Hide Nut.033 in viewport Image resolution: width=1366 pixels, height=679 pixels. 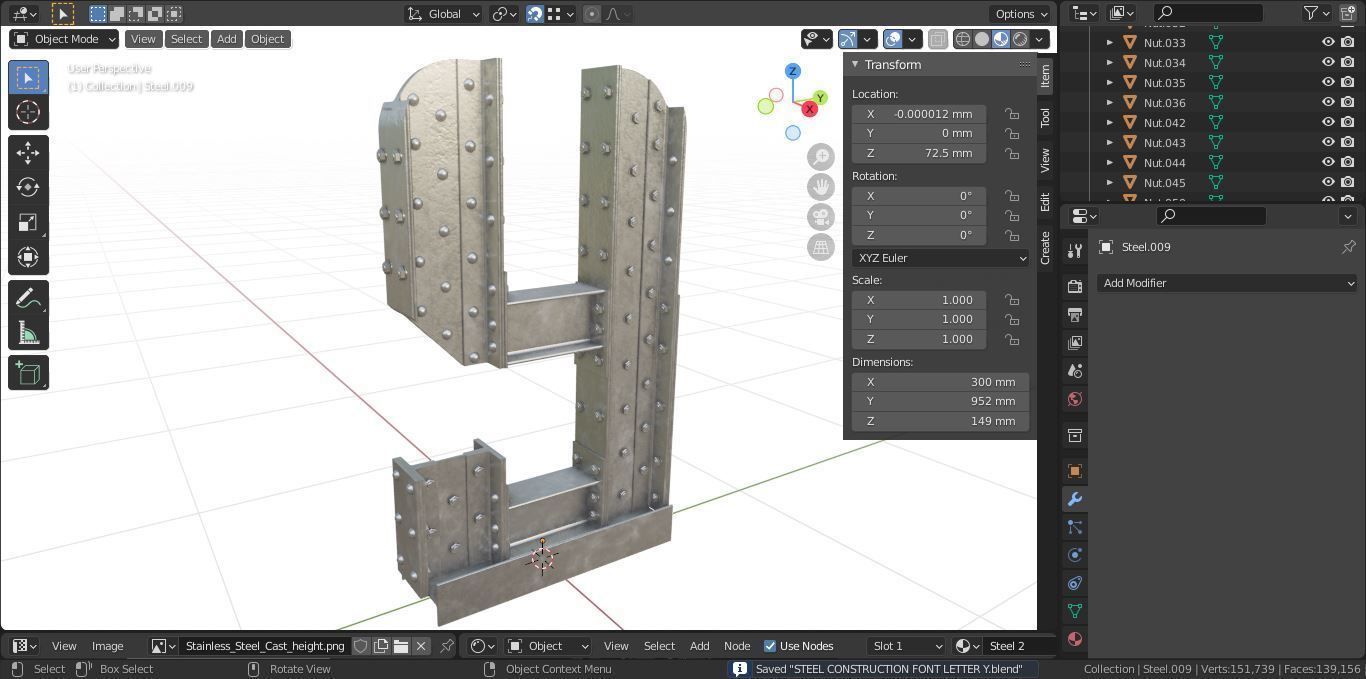coord(1328,42)
